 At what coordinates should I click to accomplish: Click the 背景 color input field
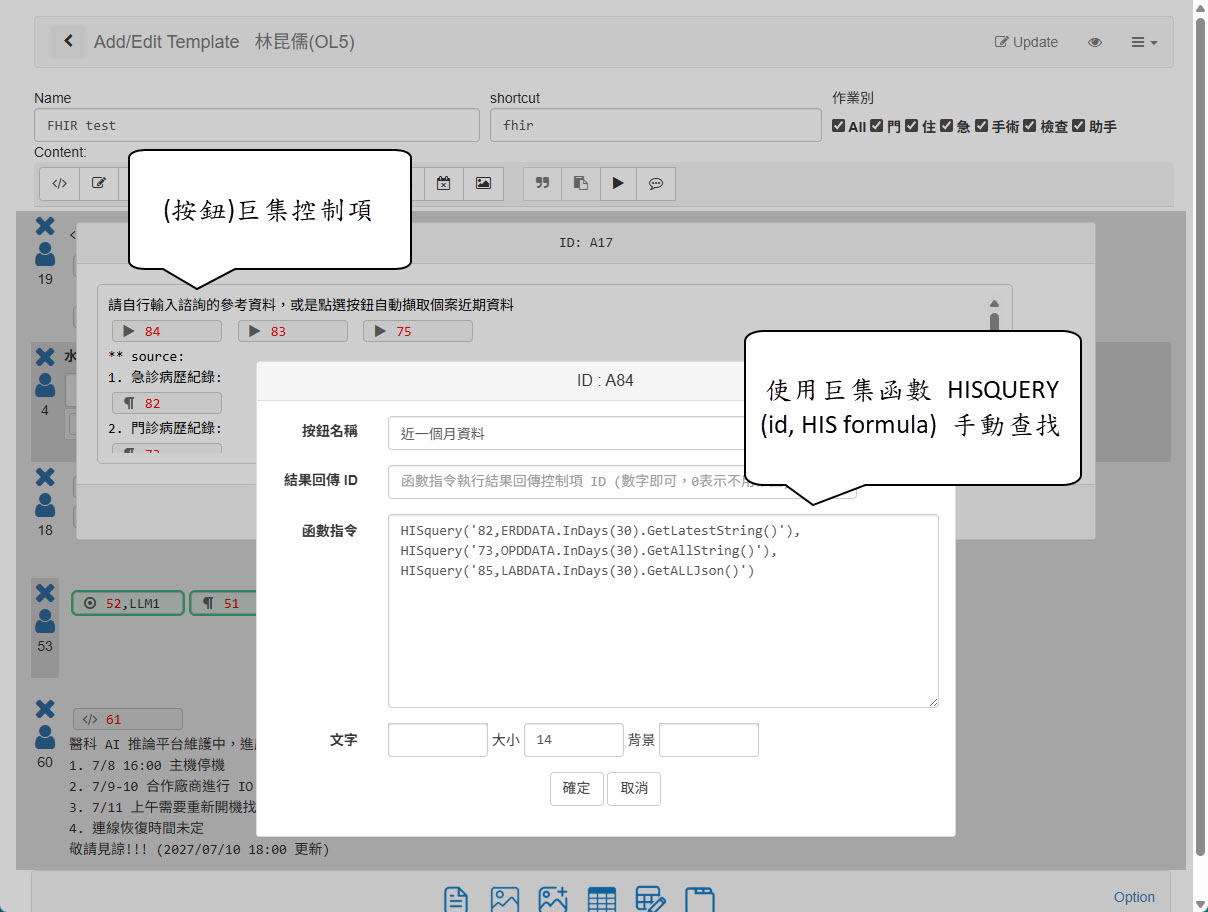pos(708,740)
